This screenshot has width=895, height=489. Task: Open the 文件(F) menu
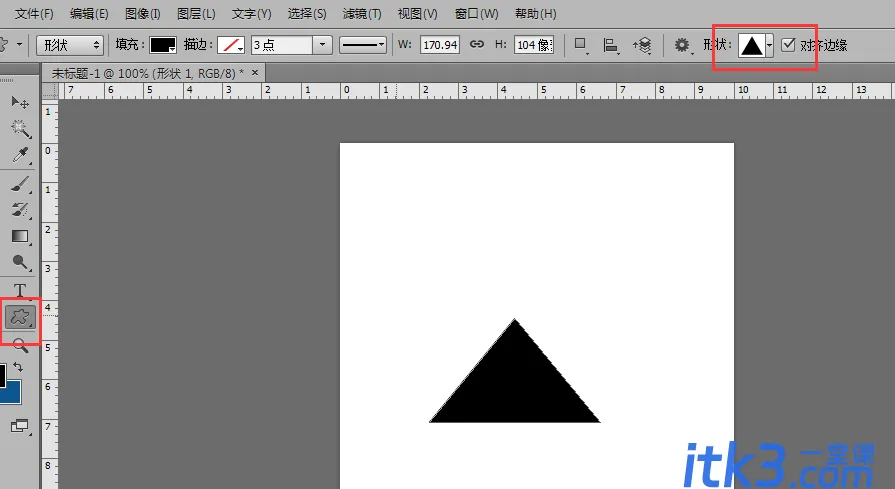pyautogui.click(x=34, y=14)
